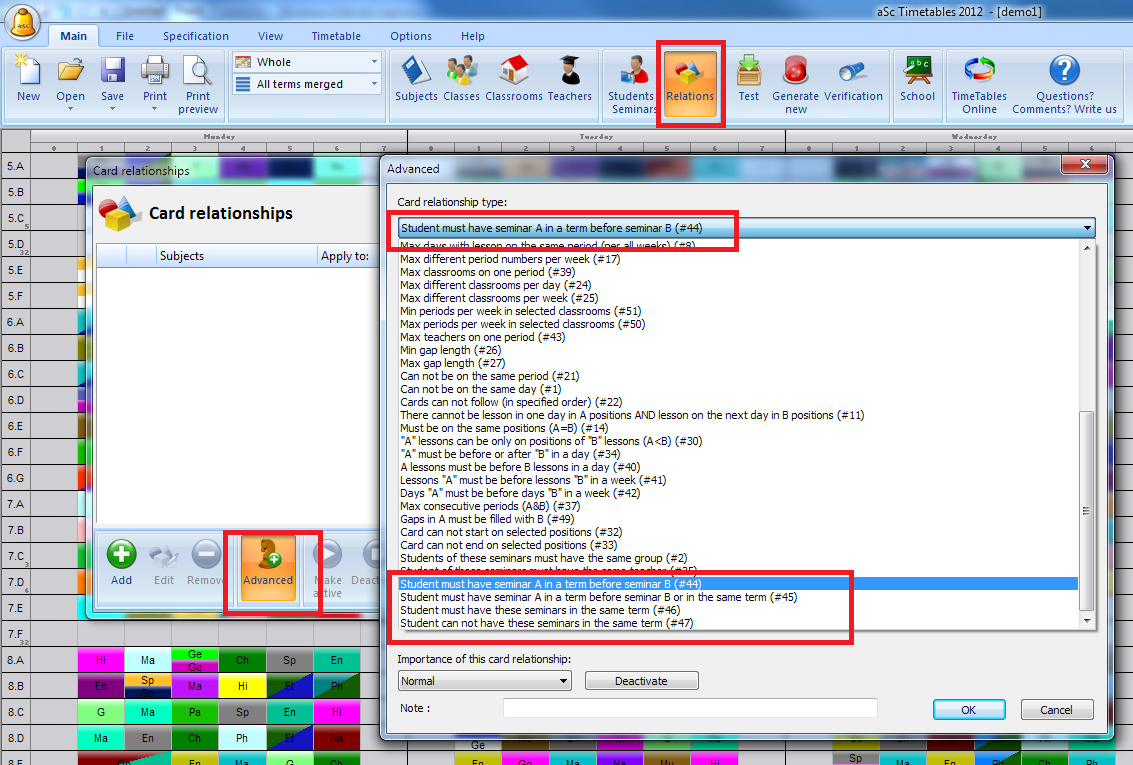Open the Importance Normal dropdown
The width and height of the screenshot is (1133, 765).
tap(564, 681)
